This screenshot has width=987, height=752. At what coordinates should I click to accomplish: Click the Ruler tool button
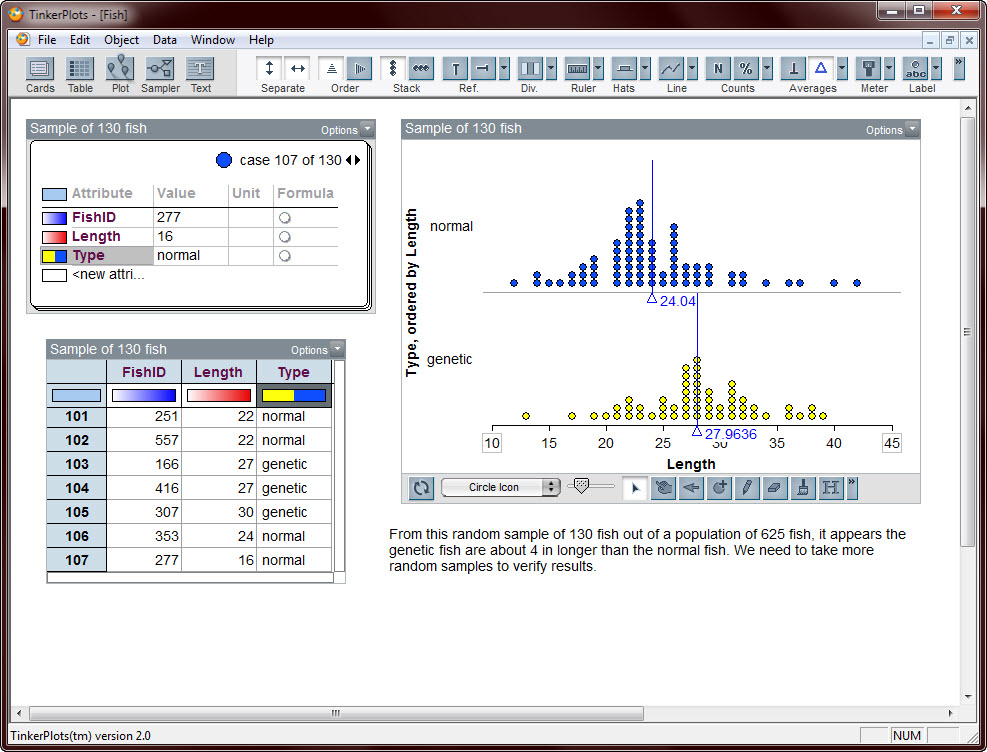click(577, 68)
